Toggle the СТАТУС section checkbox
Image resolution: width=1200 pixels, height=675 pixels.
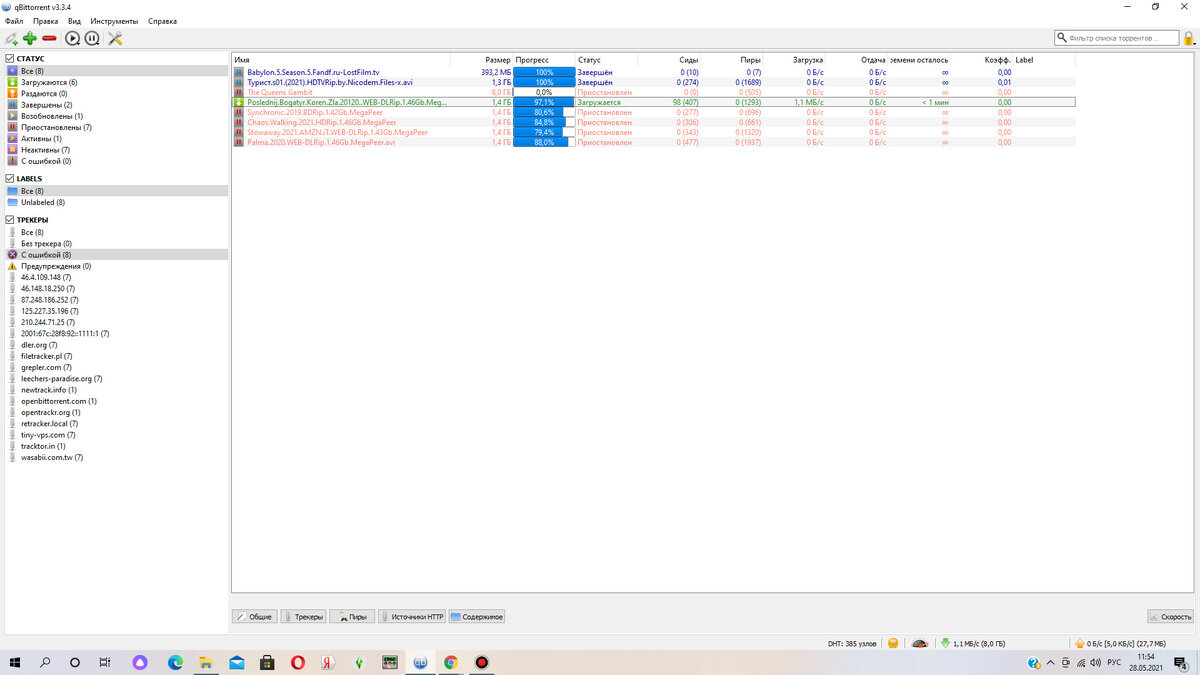tap(10, 59)
